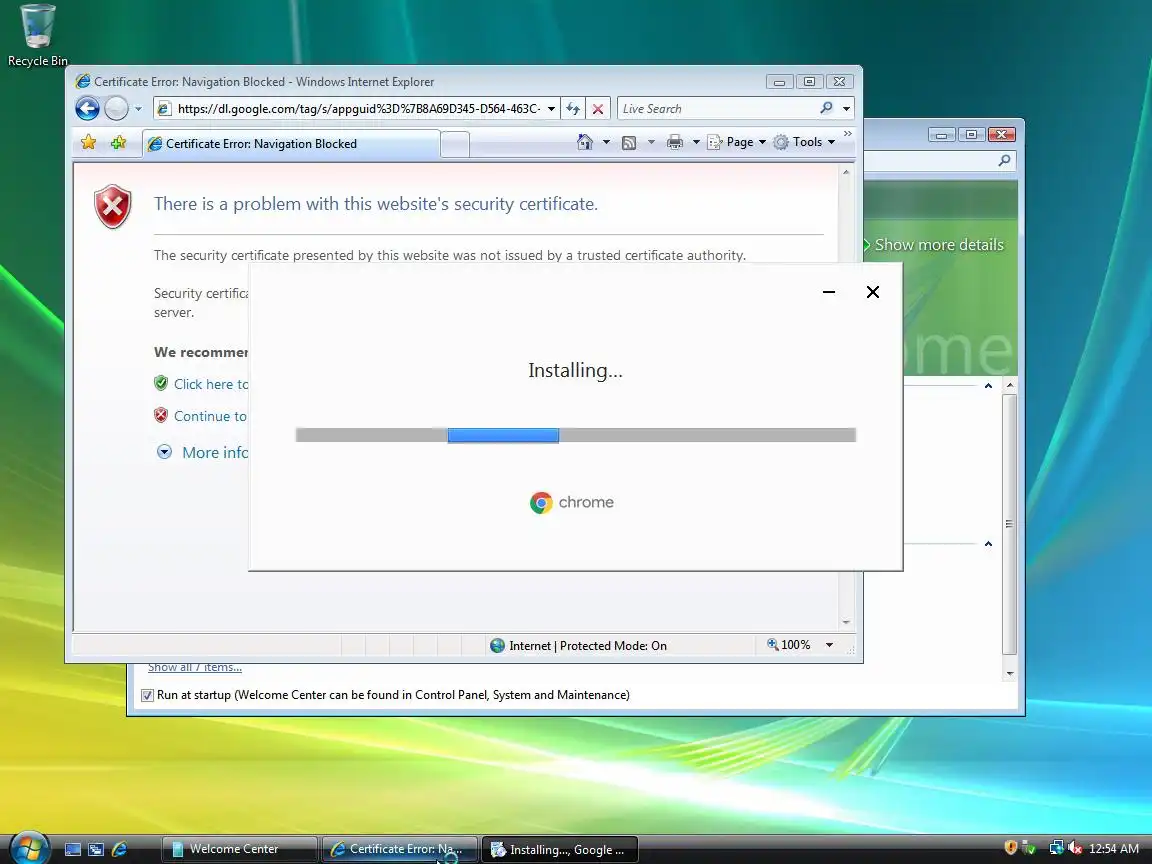1152x864 pixels.
Task: Click the Chrome installer progress bar
Action: coord(575,435)
